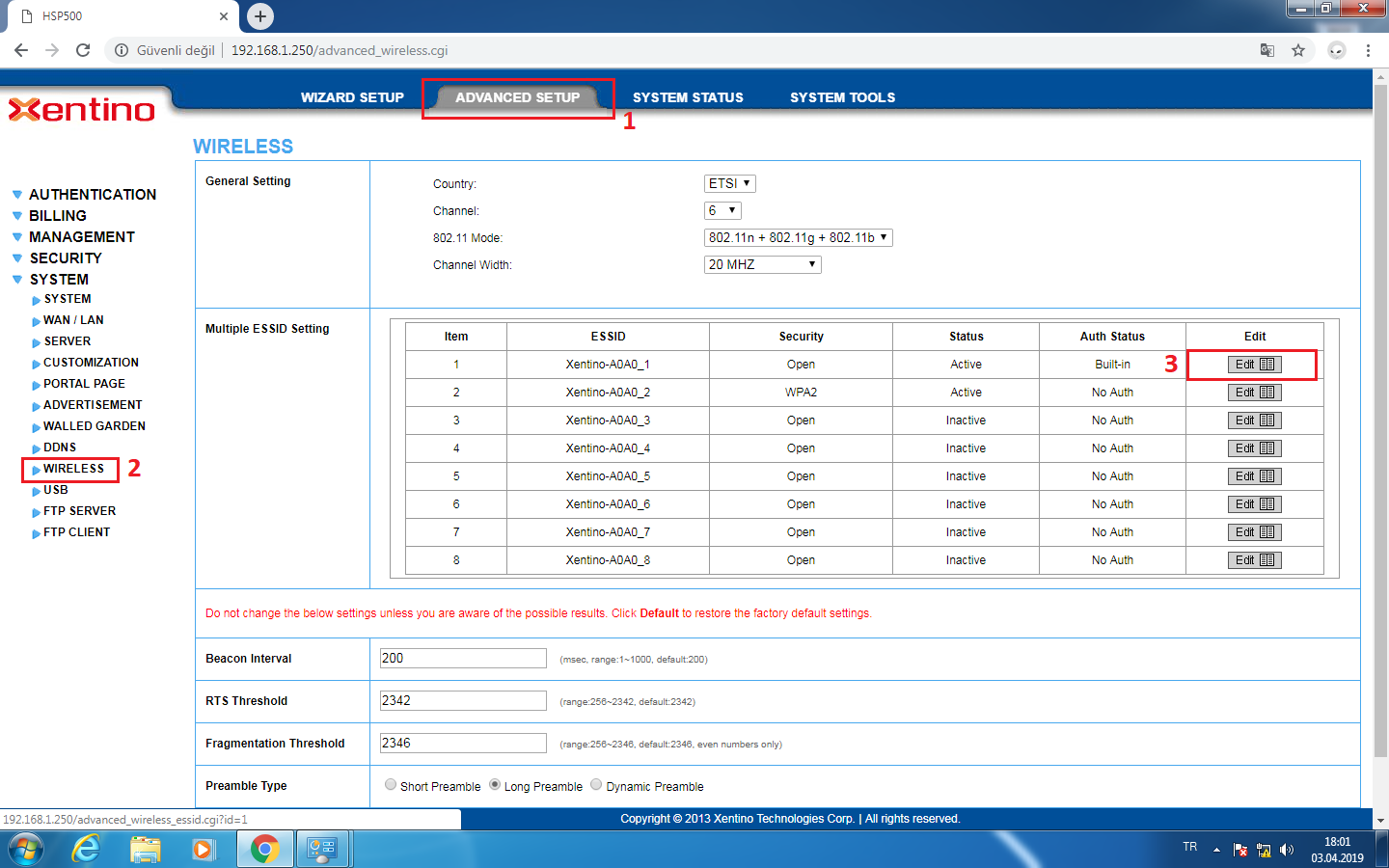
Task: Open the Wizard Setup tab
Action: coord(352,97)
